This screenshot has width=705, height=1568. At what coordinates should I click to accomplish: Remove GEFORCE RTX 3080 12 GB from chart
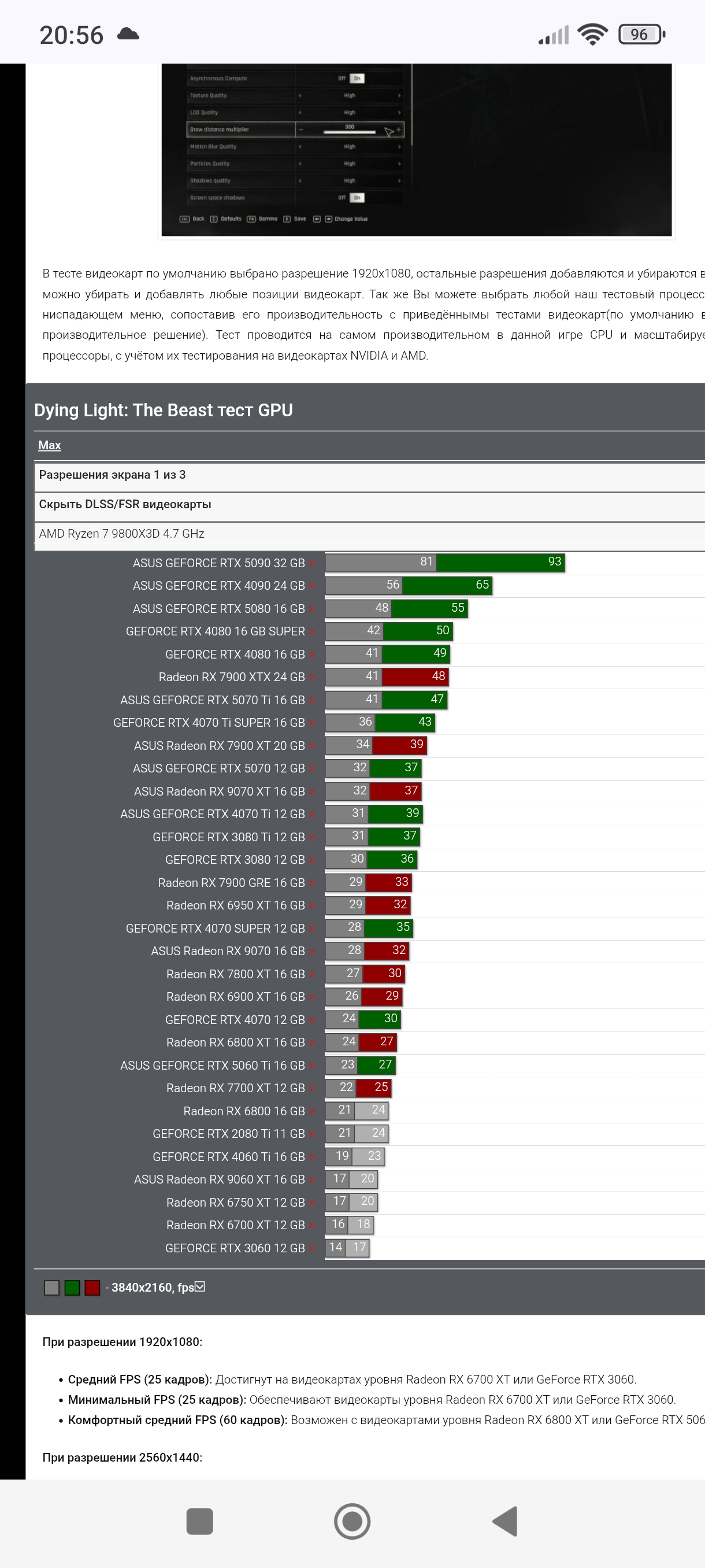click(x=313, y=860)
